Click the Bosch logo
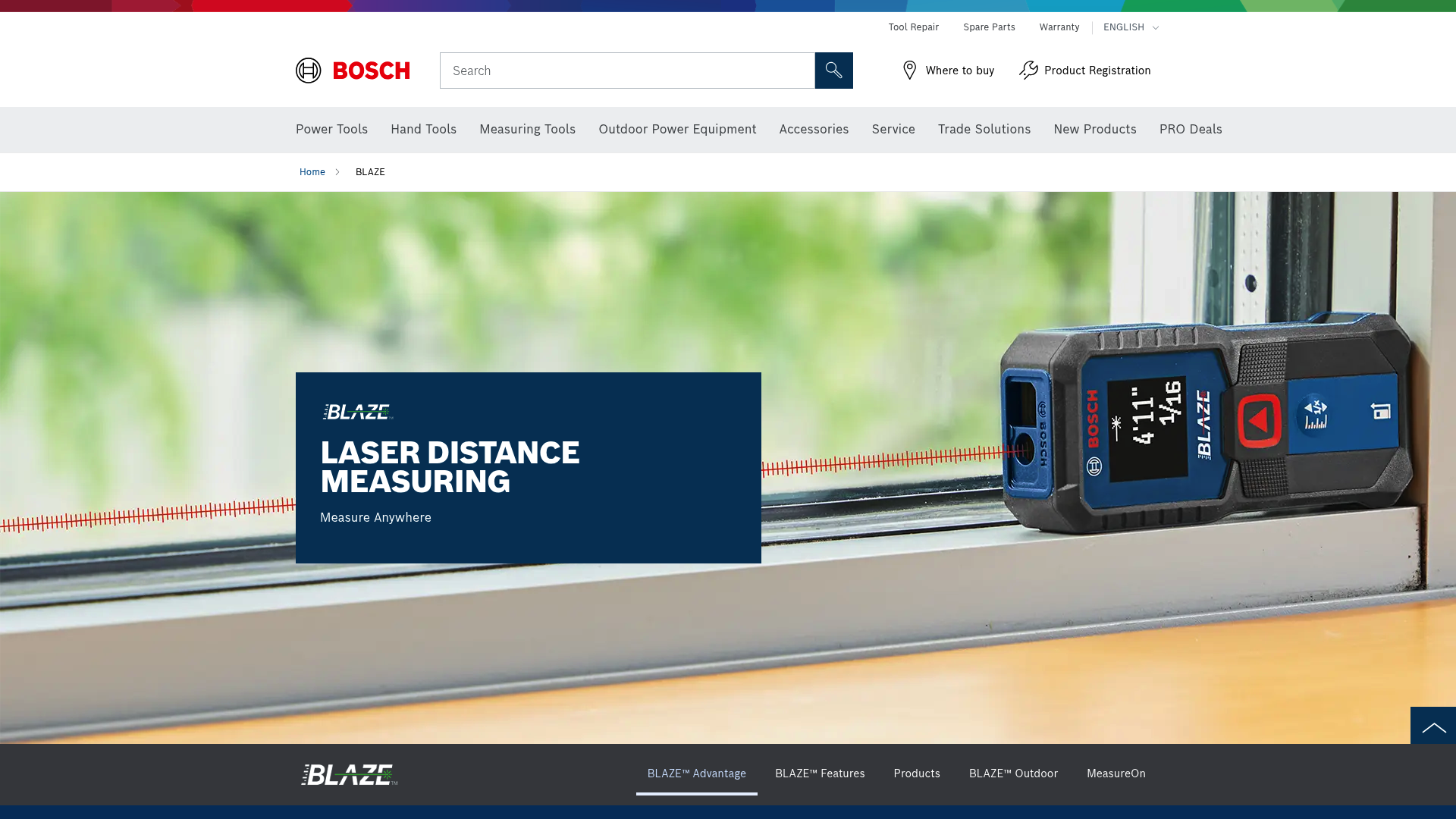The height and width of the screenshot is (819, 1456). click(352, 71)
